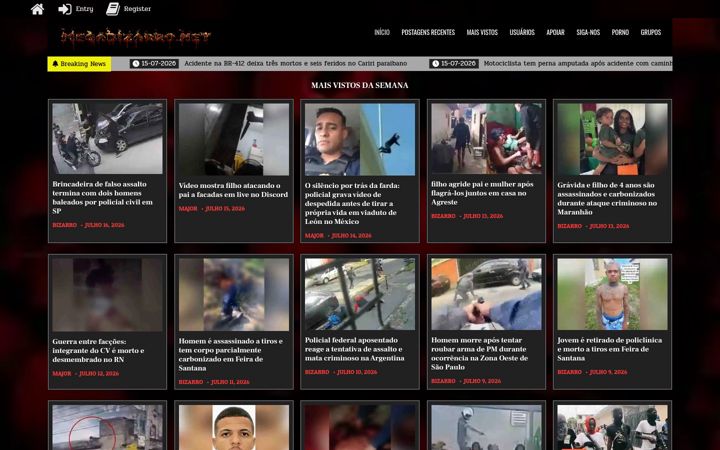Click thumbnail above 'Policial federal aposentado' card
This screenshot has width=720, height=450.
[x=360, y=294]
